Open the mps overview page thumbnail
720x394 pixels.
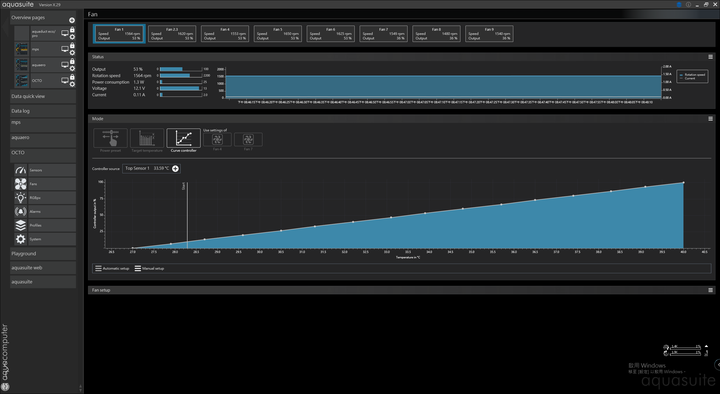[x=22, y=49]
